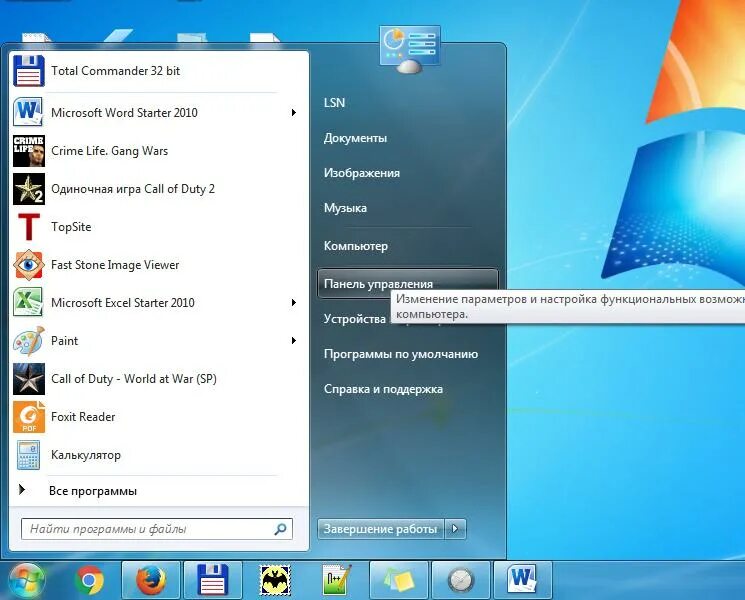Open Документы from the Start menu
Viewport: 745px width, 600px height.
355,138
